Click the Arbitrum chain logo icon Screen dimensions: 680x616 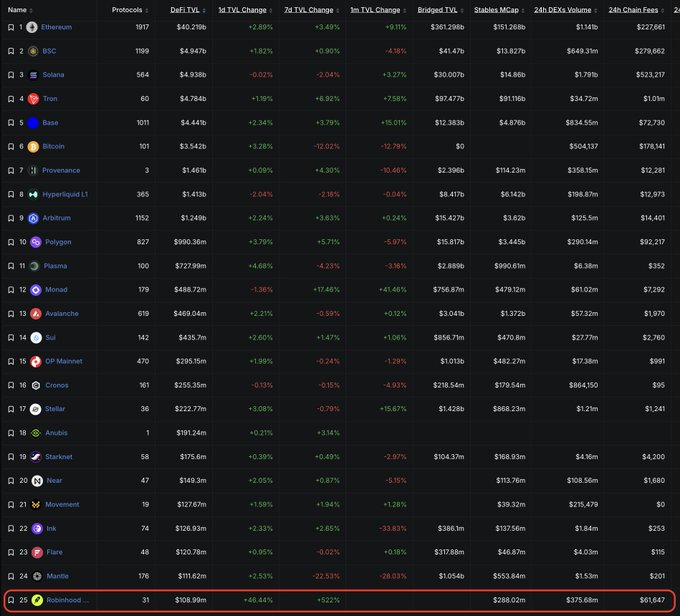point(33,218)
